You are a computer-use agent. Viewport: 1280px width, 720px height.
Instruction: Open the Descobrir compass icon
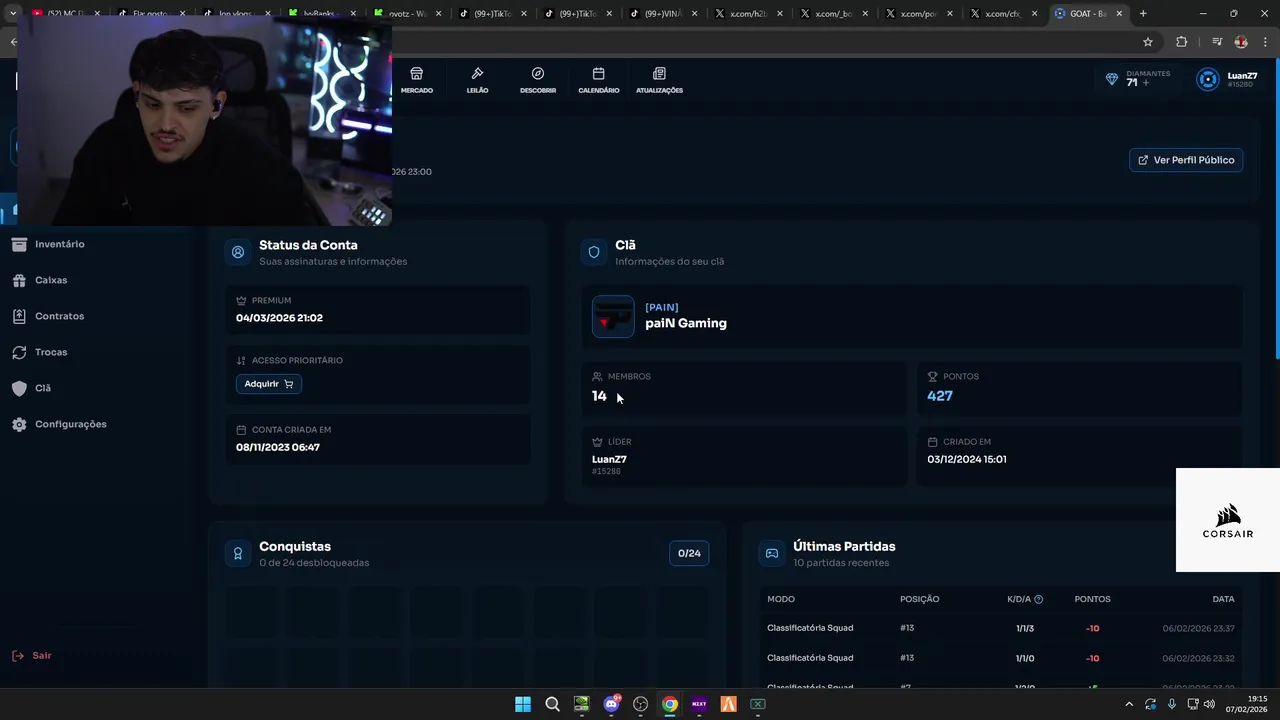[538, 74]
